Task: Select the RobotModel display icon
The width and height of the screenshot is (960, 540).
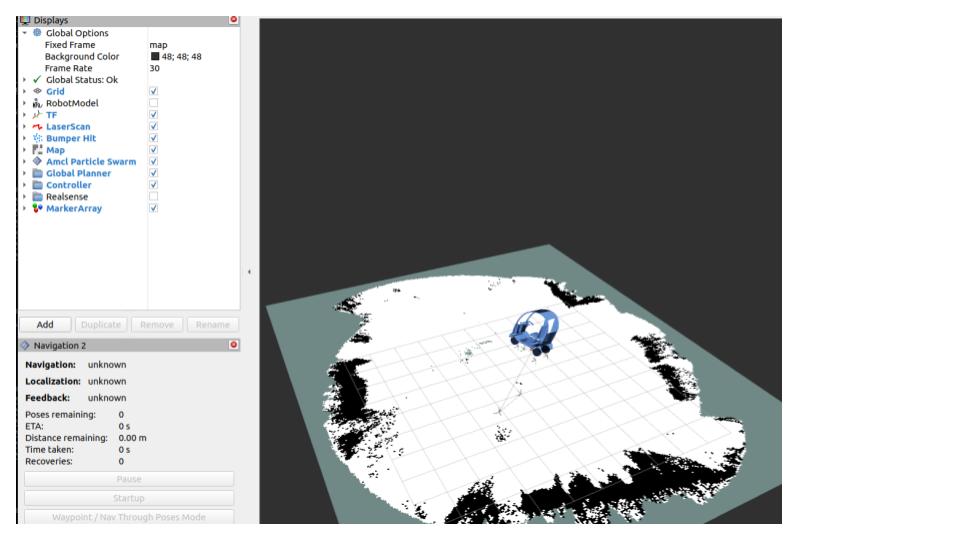Action: [x=37, y=103]
